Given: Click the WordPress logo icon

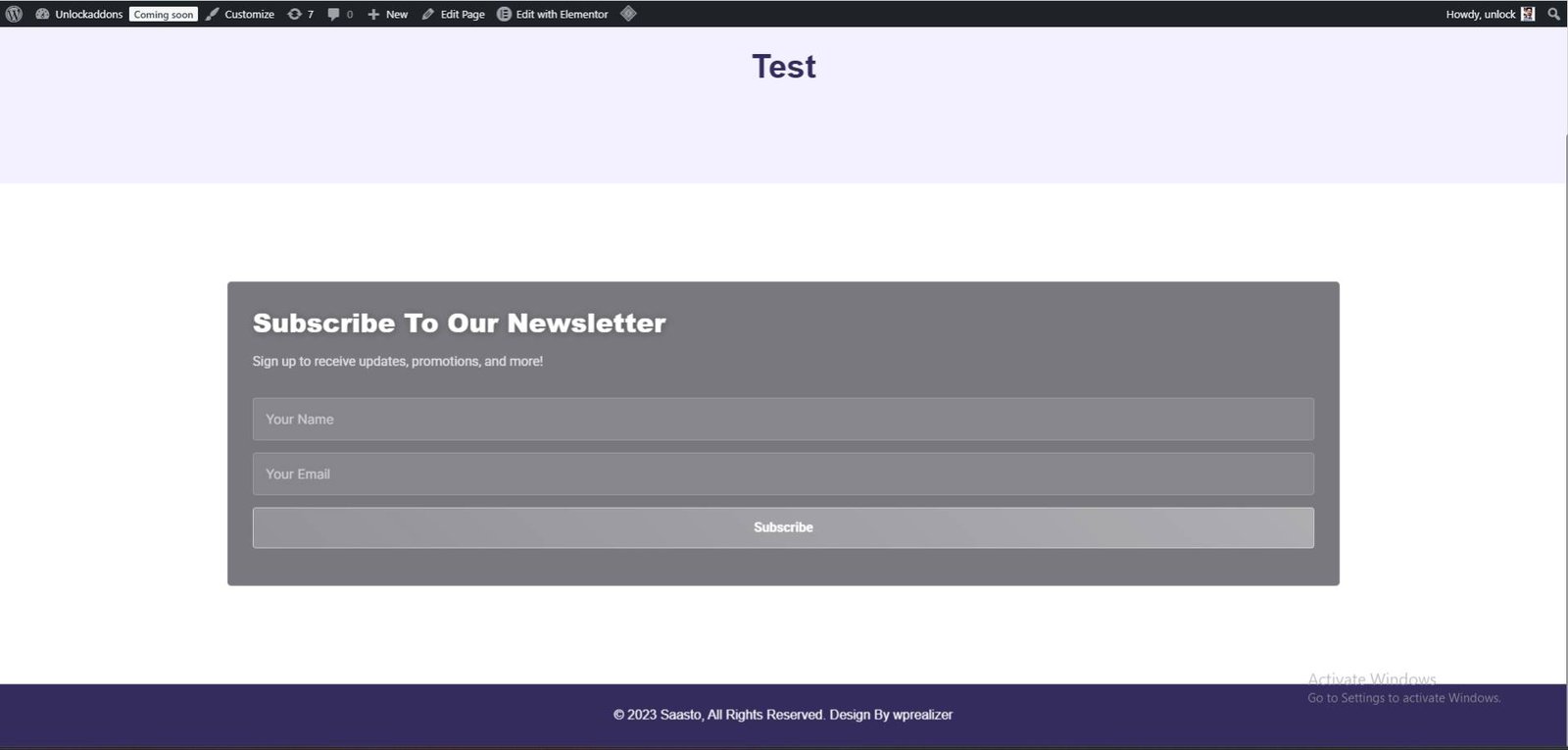Looking at the screenshot, I should (14, 14).
